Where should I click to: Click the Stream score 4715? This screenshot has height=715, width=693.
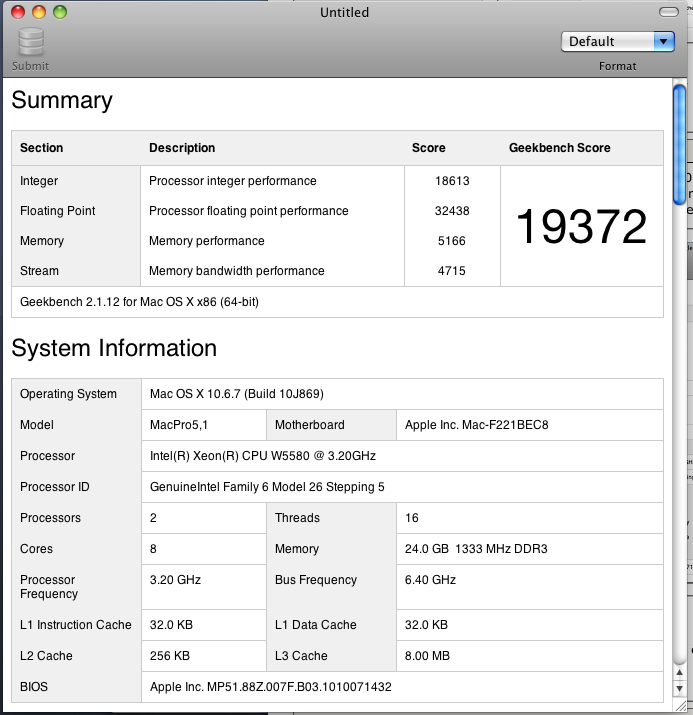click(x=452, y=271)
